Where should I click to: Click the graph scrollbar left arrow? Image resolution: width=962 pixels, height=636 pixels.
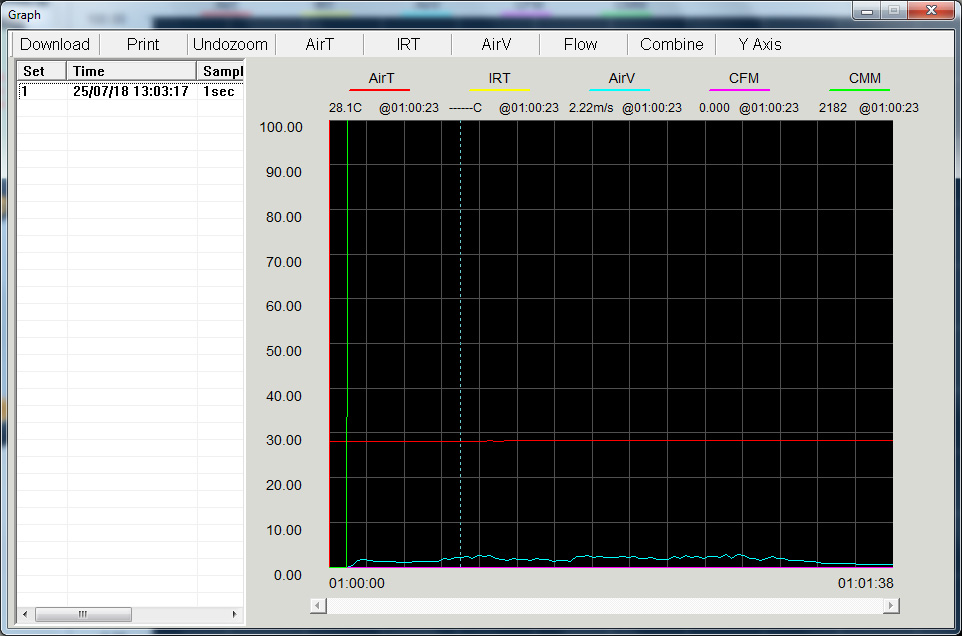tap(318, 606)
